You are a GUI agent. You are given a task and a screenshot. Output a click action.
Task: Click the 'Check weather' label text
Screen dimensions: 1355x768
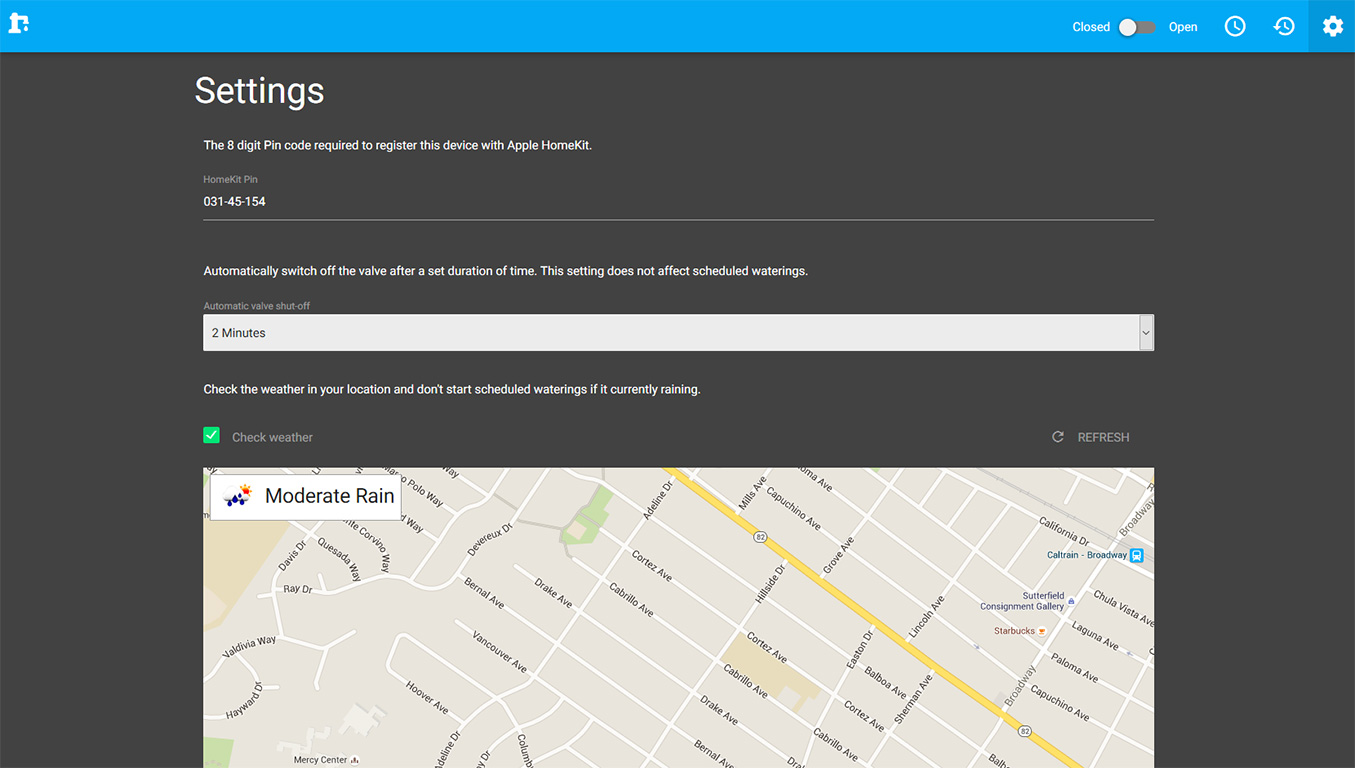(272, 437)
